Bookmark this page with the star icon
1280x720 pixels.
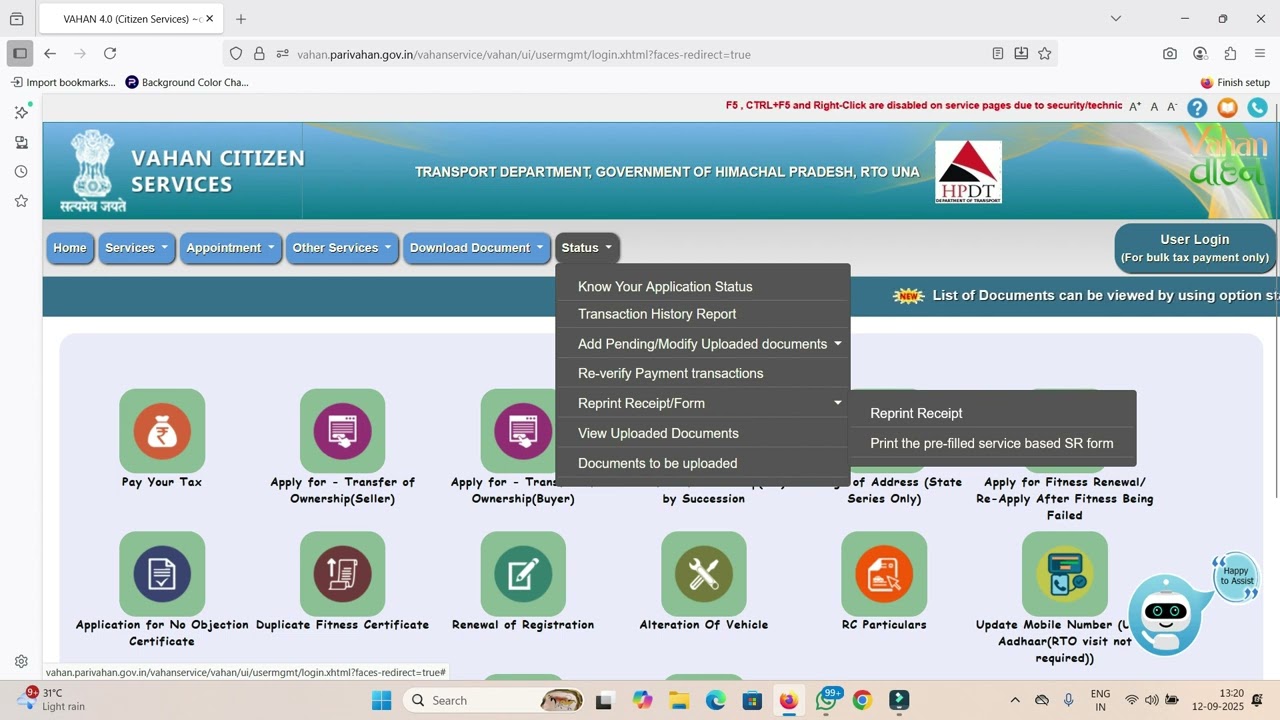tap(1045, 54)
